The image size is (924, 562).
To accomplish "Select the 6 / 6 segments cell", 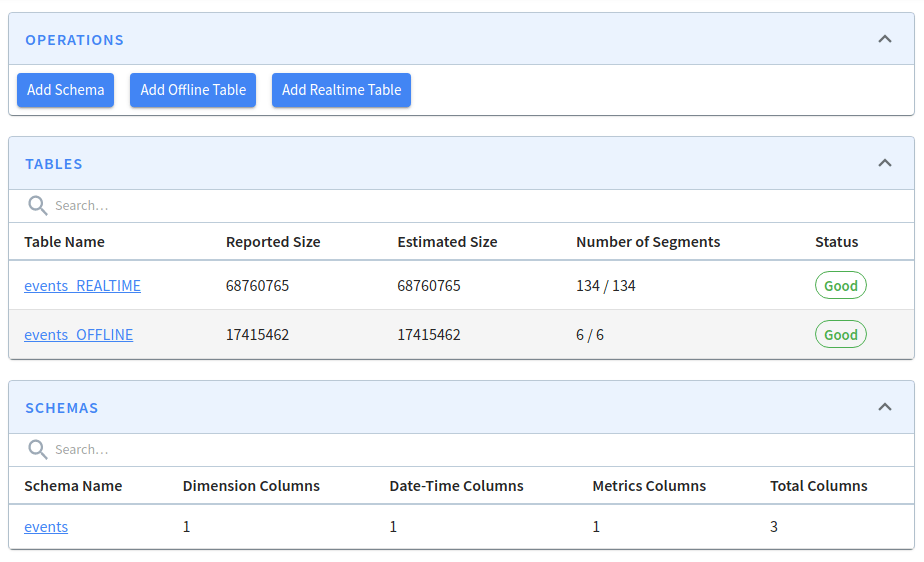I will [x=590, y=335].
